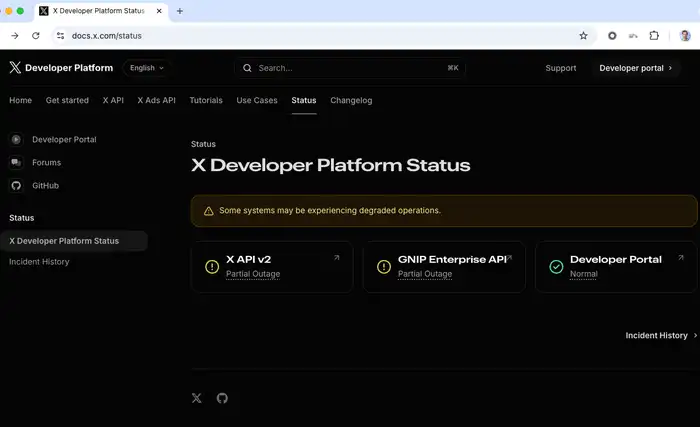This screenshot has width=700, height=427.
Task: Reload the page with the refresh icon
Action: [36, 36]
